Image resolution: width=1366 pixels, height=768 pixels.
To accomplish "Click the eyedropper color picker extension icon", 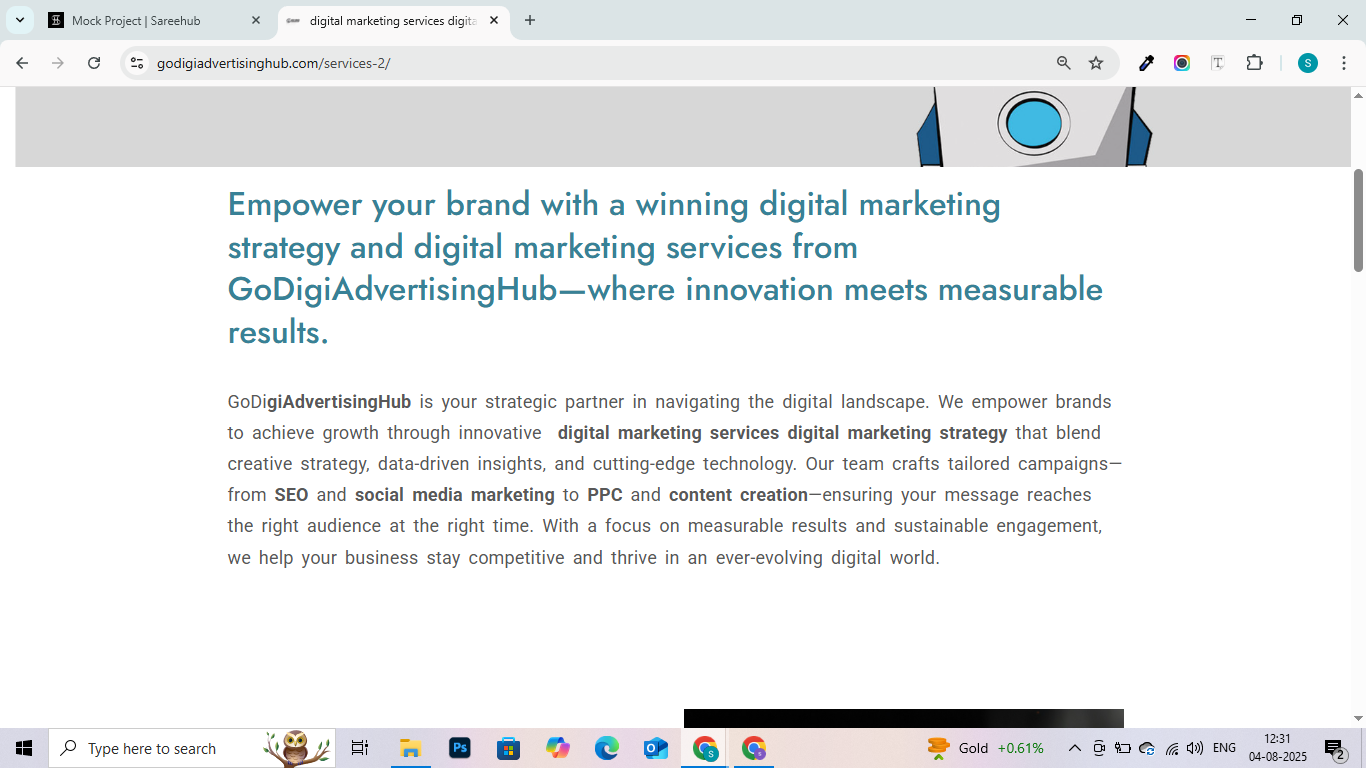I will pos(1147,63).
